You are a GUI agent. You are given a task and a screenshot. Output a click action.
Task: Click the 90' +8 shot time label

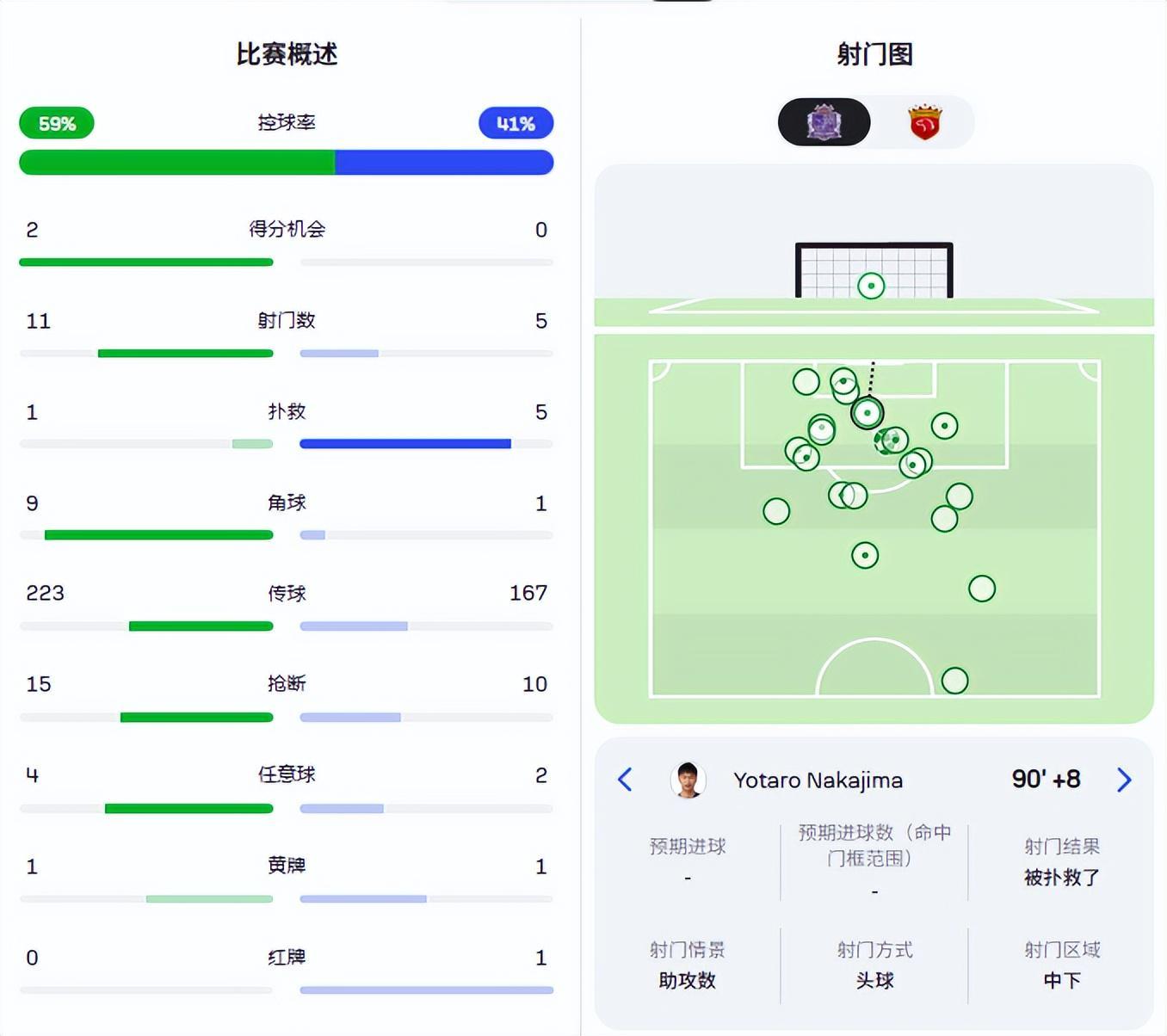click(1046, 780)
